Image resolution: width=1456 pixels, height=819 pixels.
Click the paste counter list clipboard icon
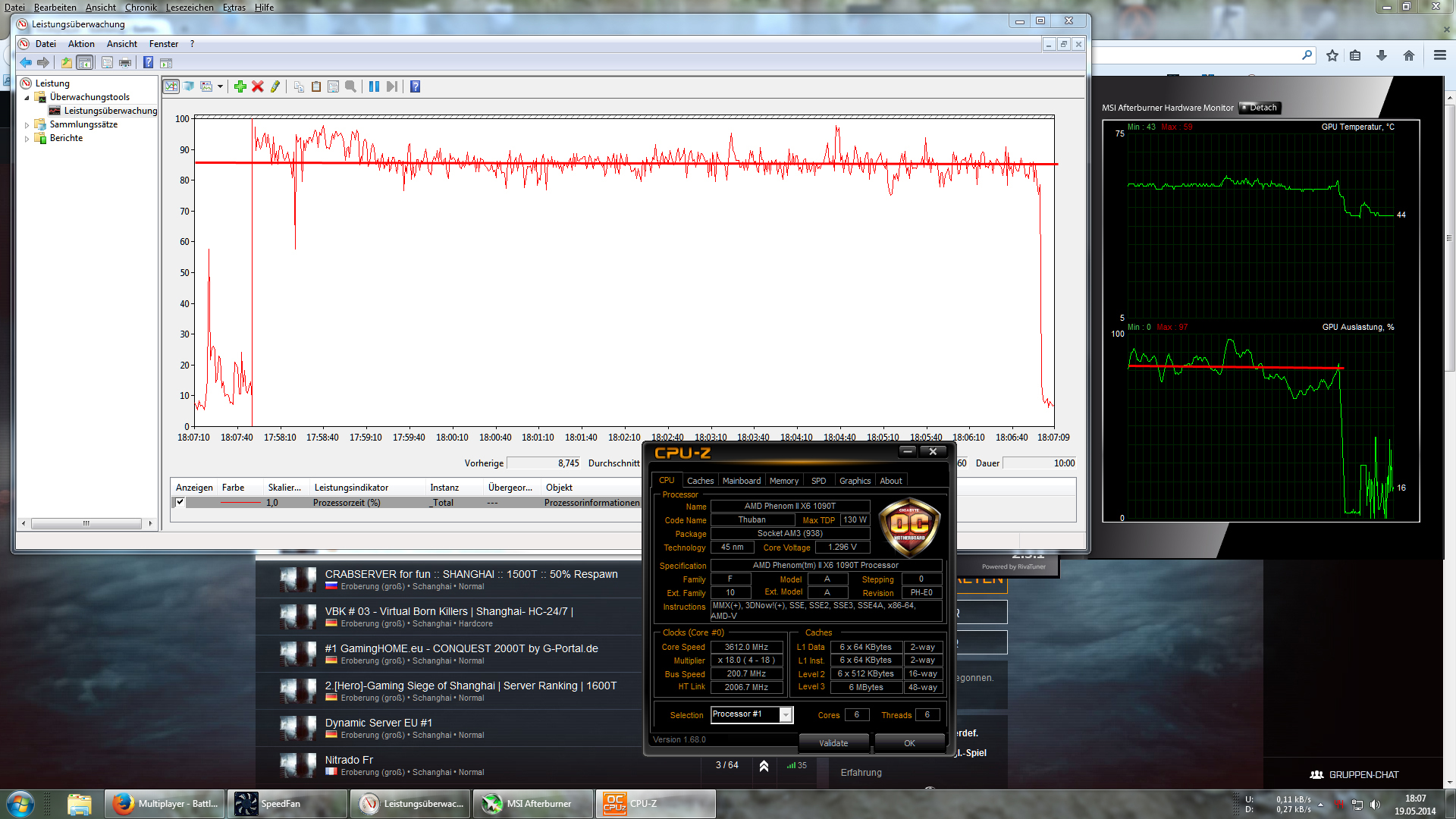316,86
